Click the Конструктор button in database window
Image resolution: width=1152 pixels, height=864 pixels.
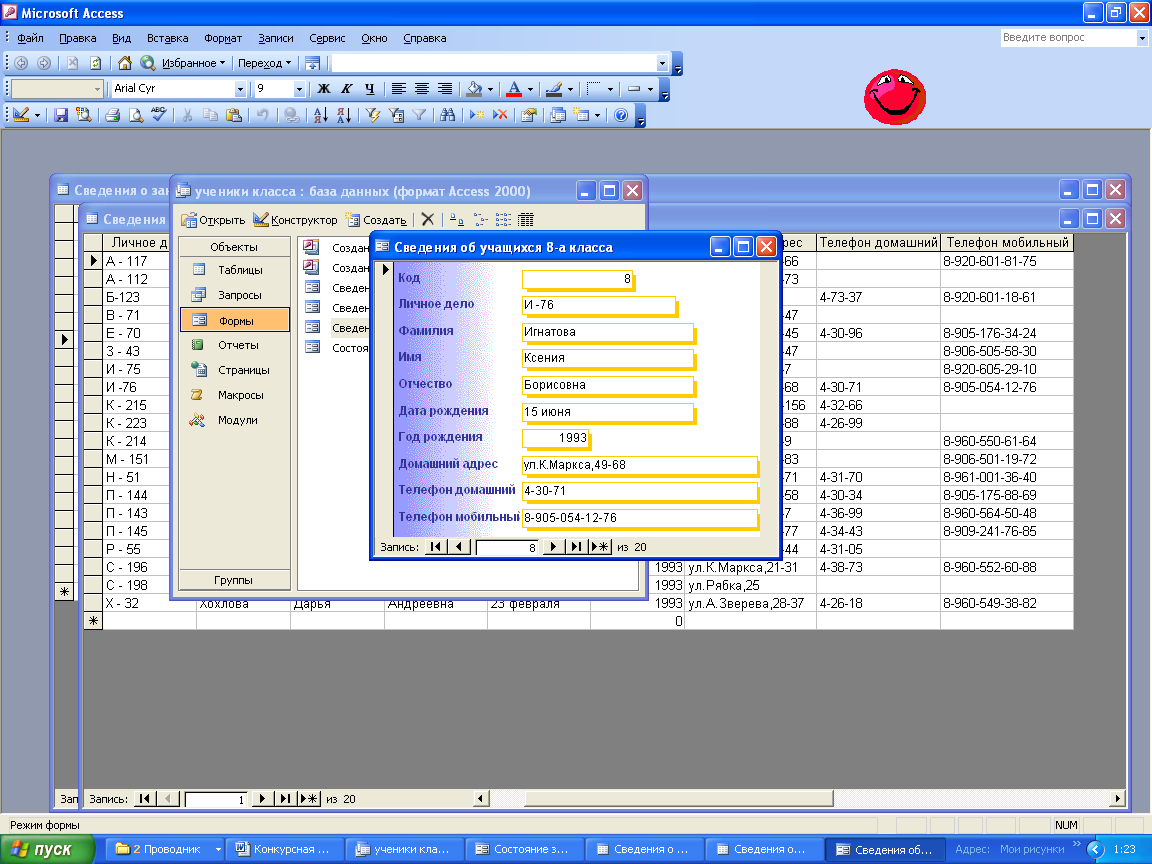click(296, 220)
